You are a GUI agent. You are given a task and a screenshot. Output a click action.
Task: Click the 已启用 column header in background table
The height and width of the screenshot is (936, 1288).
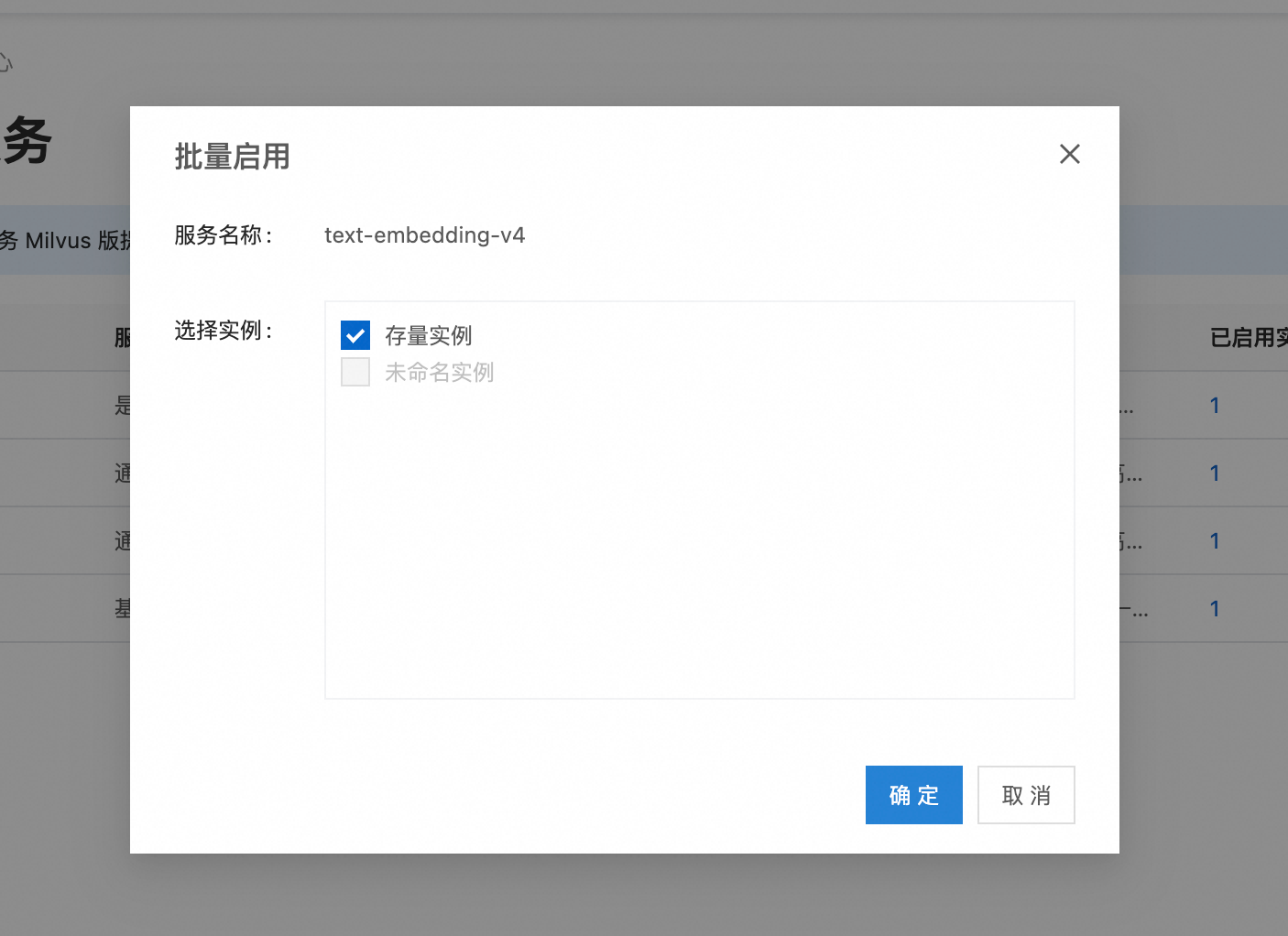point(1249,338)
